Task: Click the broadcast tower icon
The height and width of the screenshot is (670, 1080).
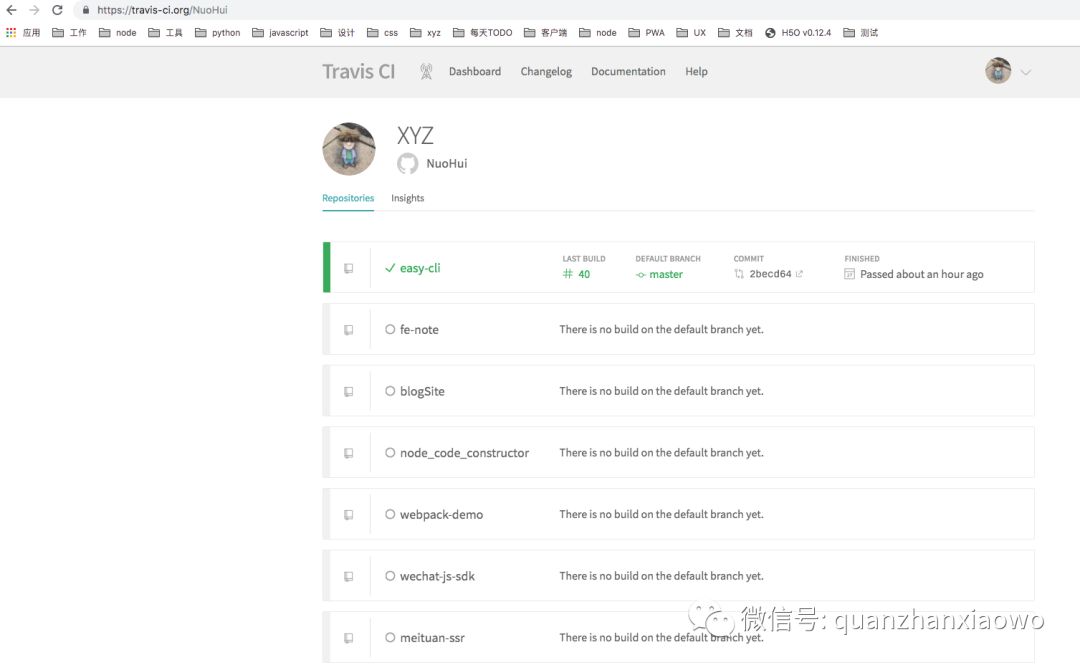Action: click(426, 71)
